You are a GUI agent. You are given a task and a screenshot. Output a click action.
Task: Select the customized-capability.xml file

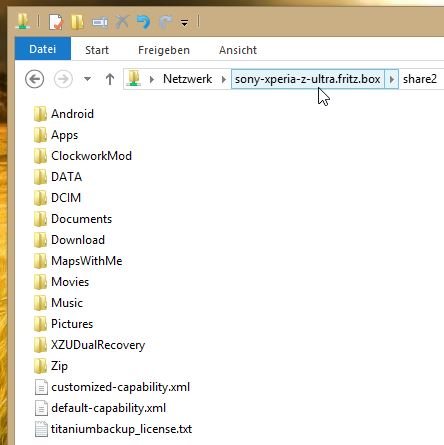pyautogui.click(x=112, y=387)
